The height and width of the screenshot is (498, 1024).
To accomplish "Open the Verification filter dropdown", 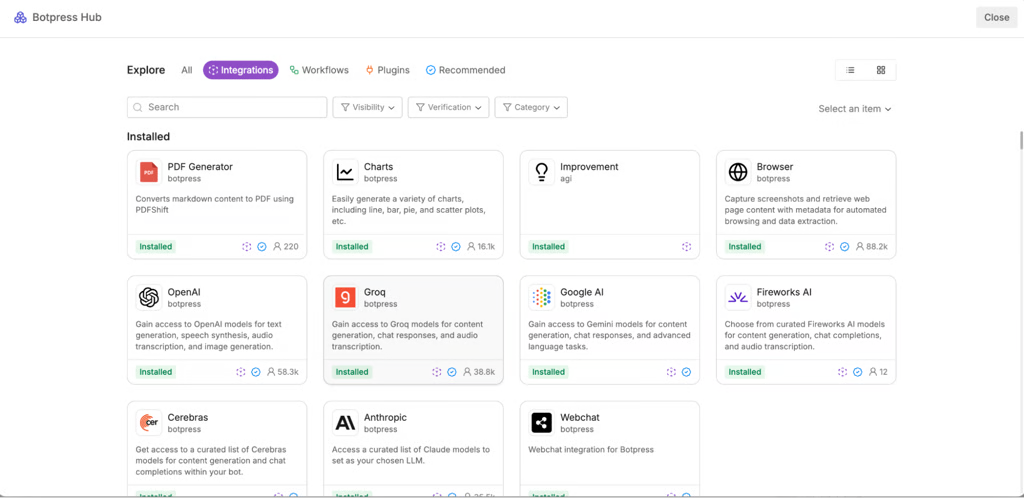I will pyautogui.click(x=449, y=107).
